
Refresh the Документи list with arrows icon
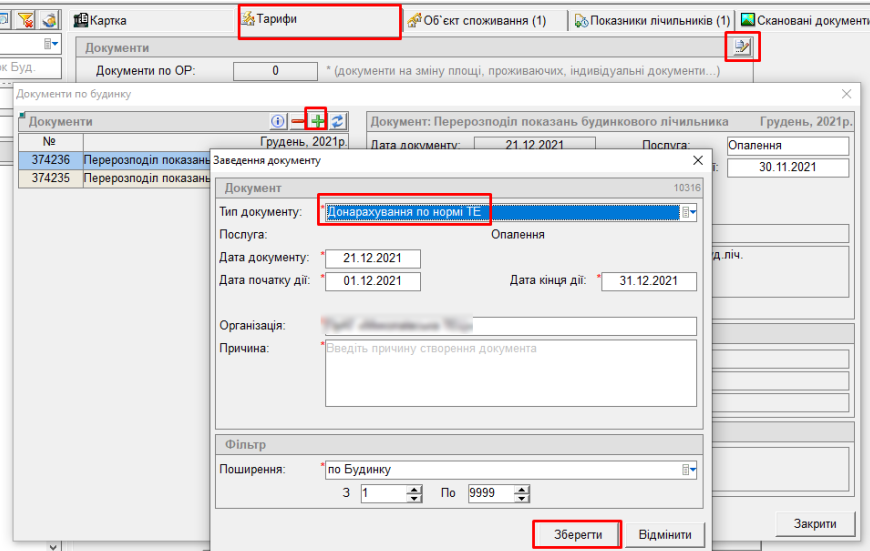(338, 121)
